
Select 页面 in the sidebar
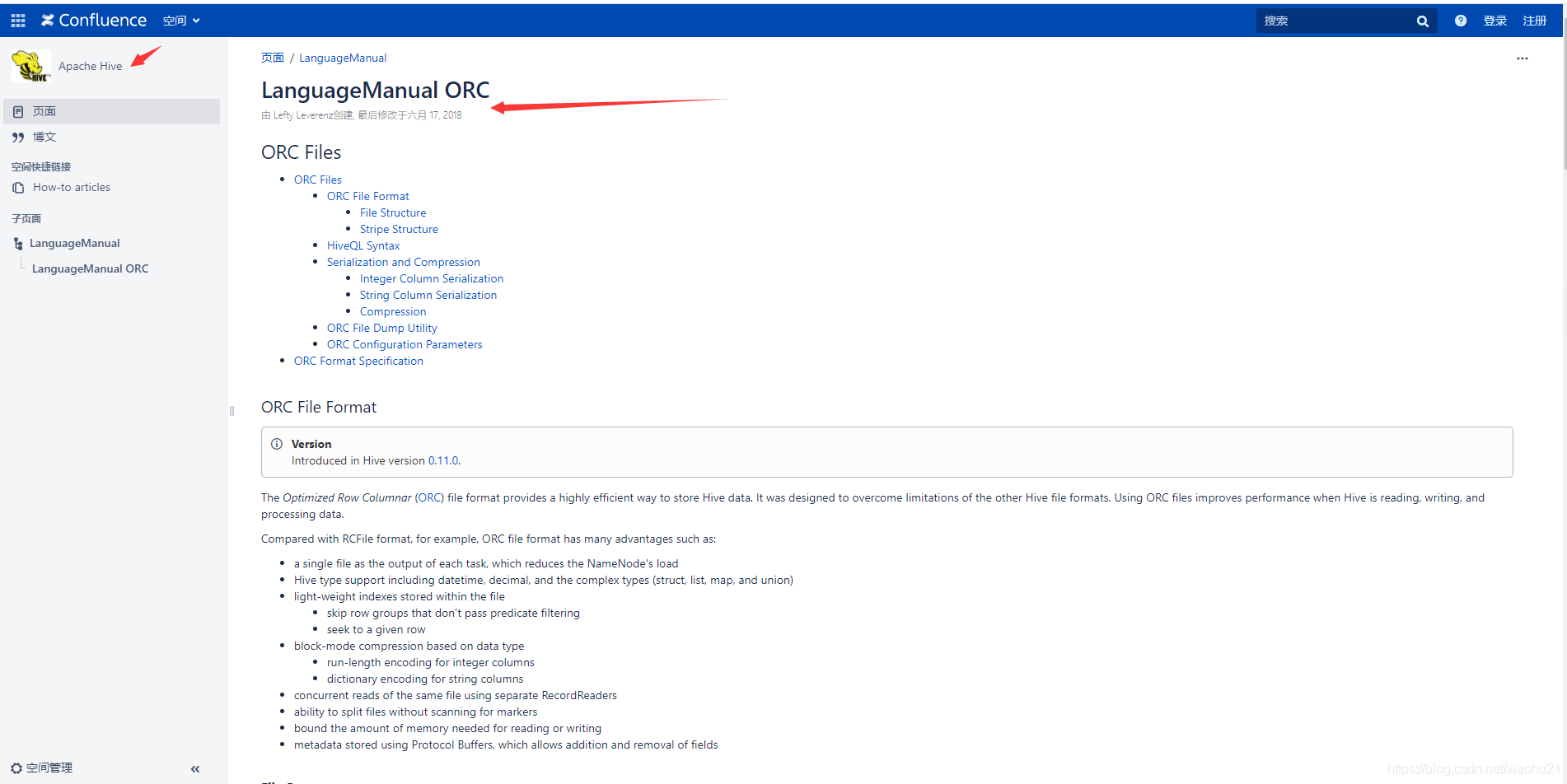pyautogui.click(x=111, y=111)
